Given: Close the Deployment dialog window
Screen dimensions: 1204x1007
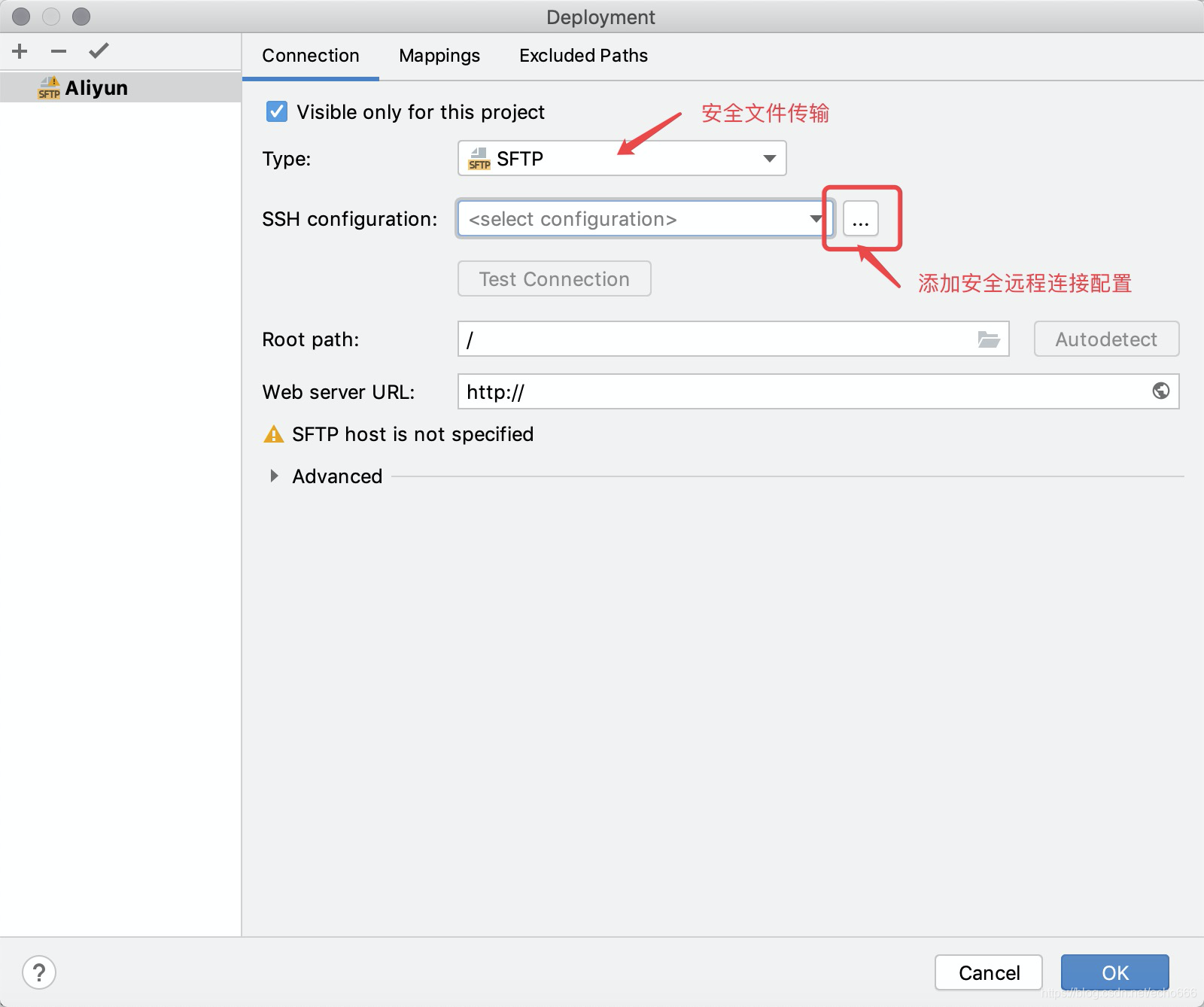Looking at the screenshot, I should click(x=21, y=17).
